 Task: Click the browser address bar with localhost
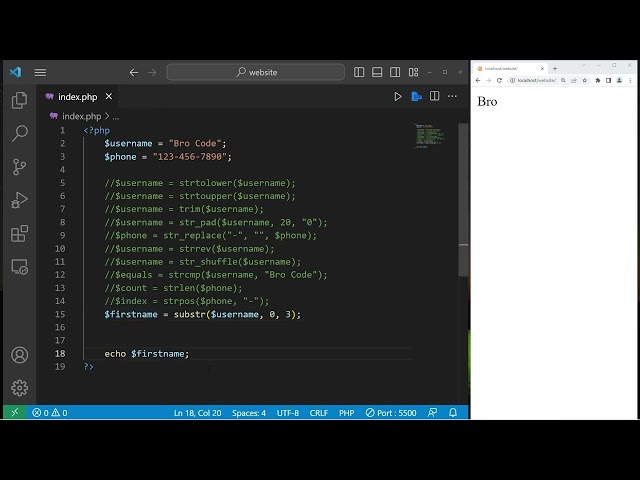[x=536, y=80]
